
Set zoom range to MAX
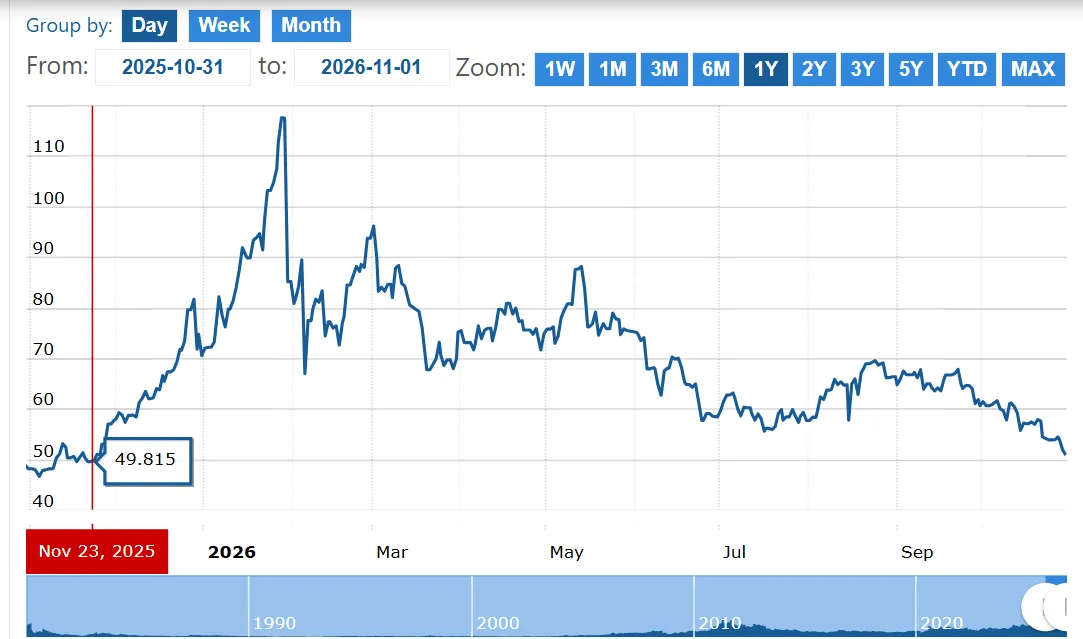(1033, 69)
